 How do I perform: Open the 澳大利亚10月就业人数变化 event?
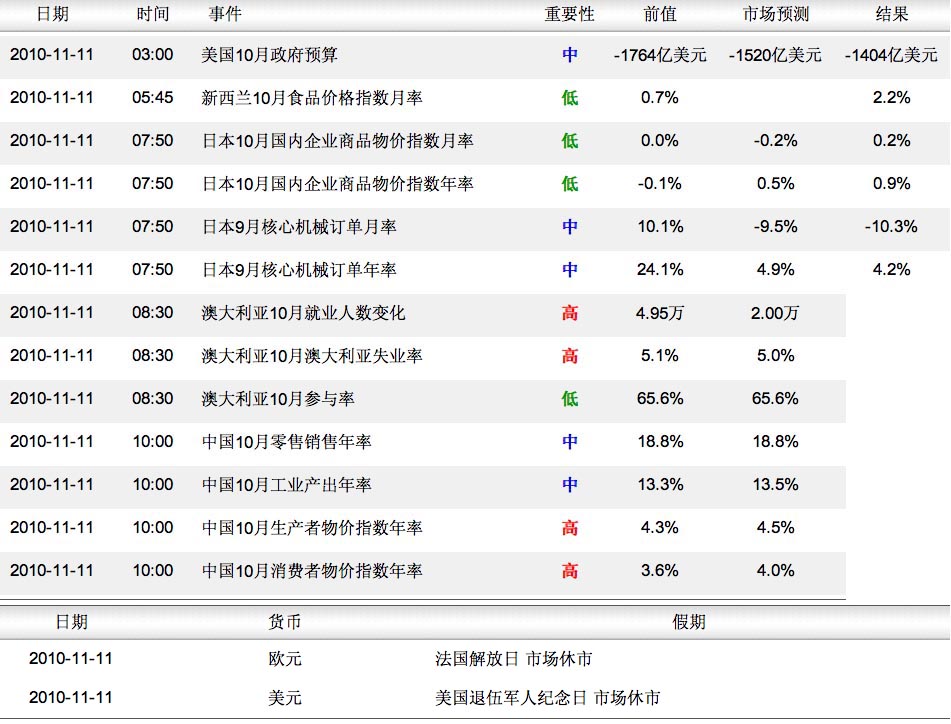303,313
